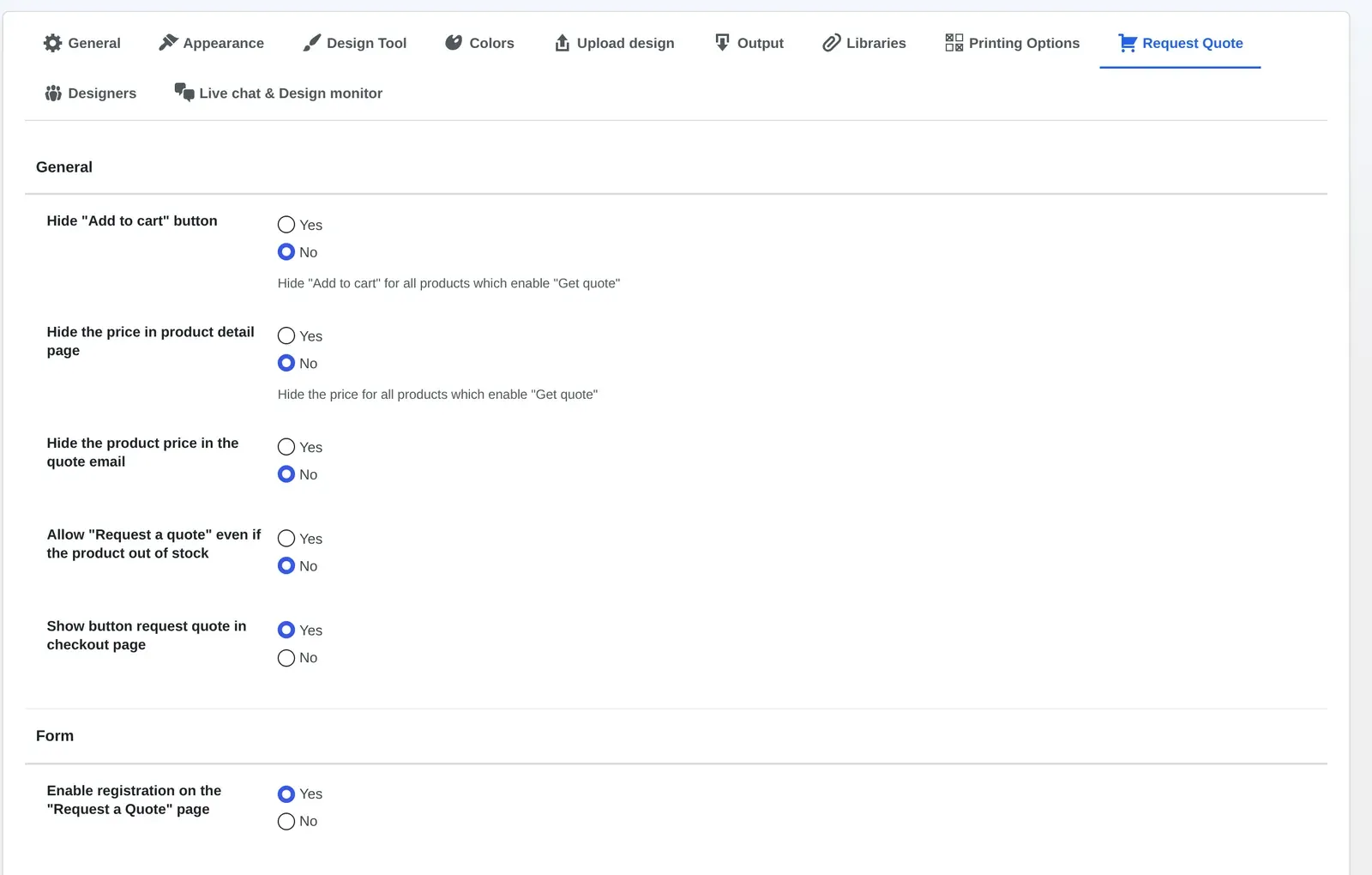Go to the Colors tab label
Screen dimensions: 1372x875
pyautogui.click(x=491, y=43)
